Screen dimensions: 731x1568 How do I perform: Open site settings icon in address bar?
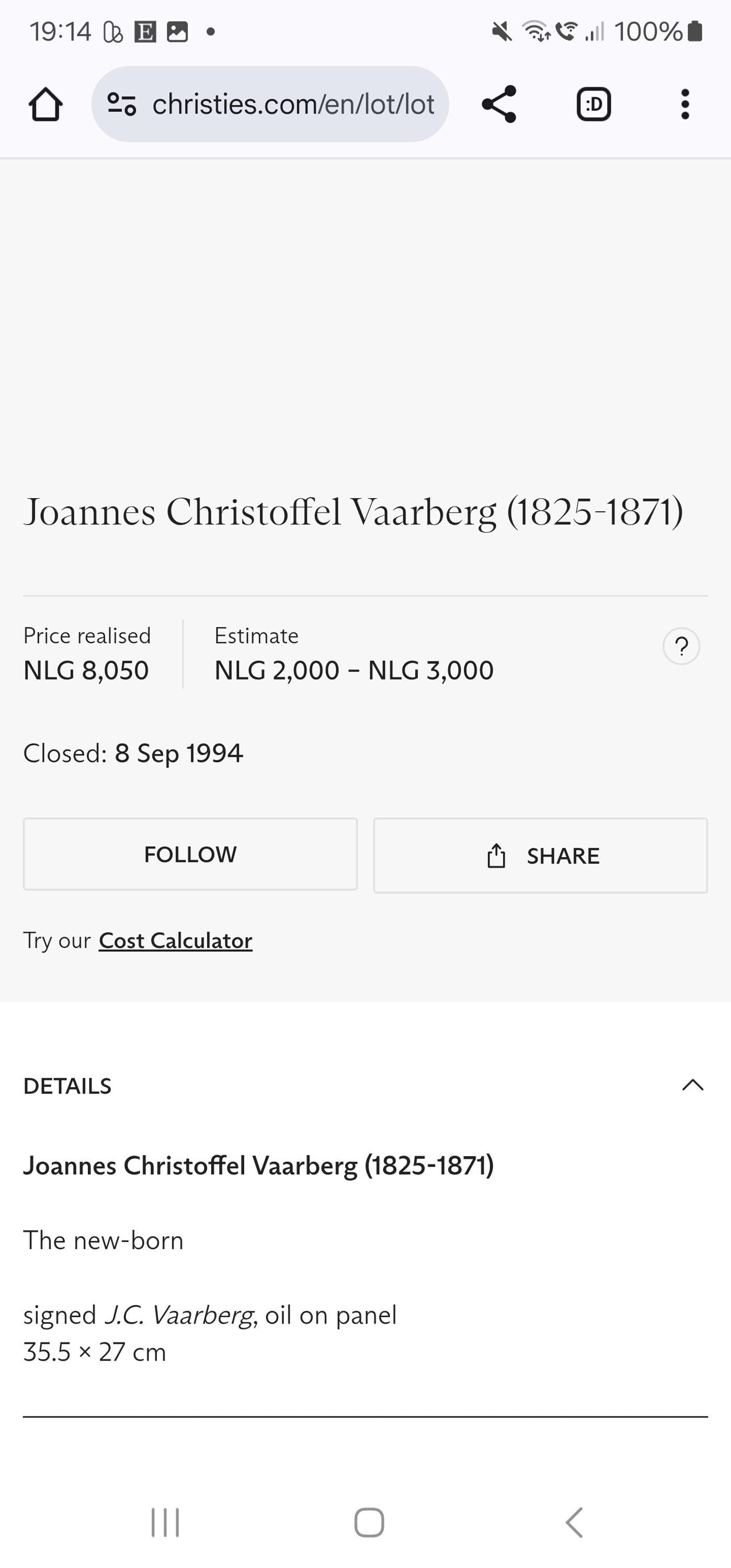click(x=121, y=104)
